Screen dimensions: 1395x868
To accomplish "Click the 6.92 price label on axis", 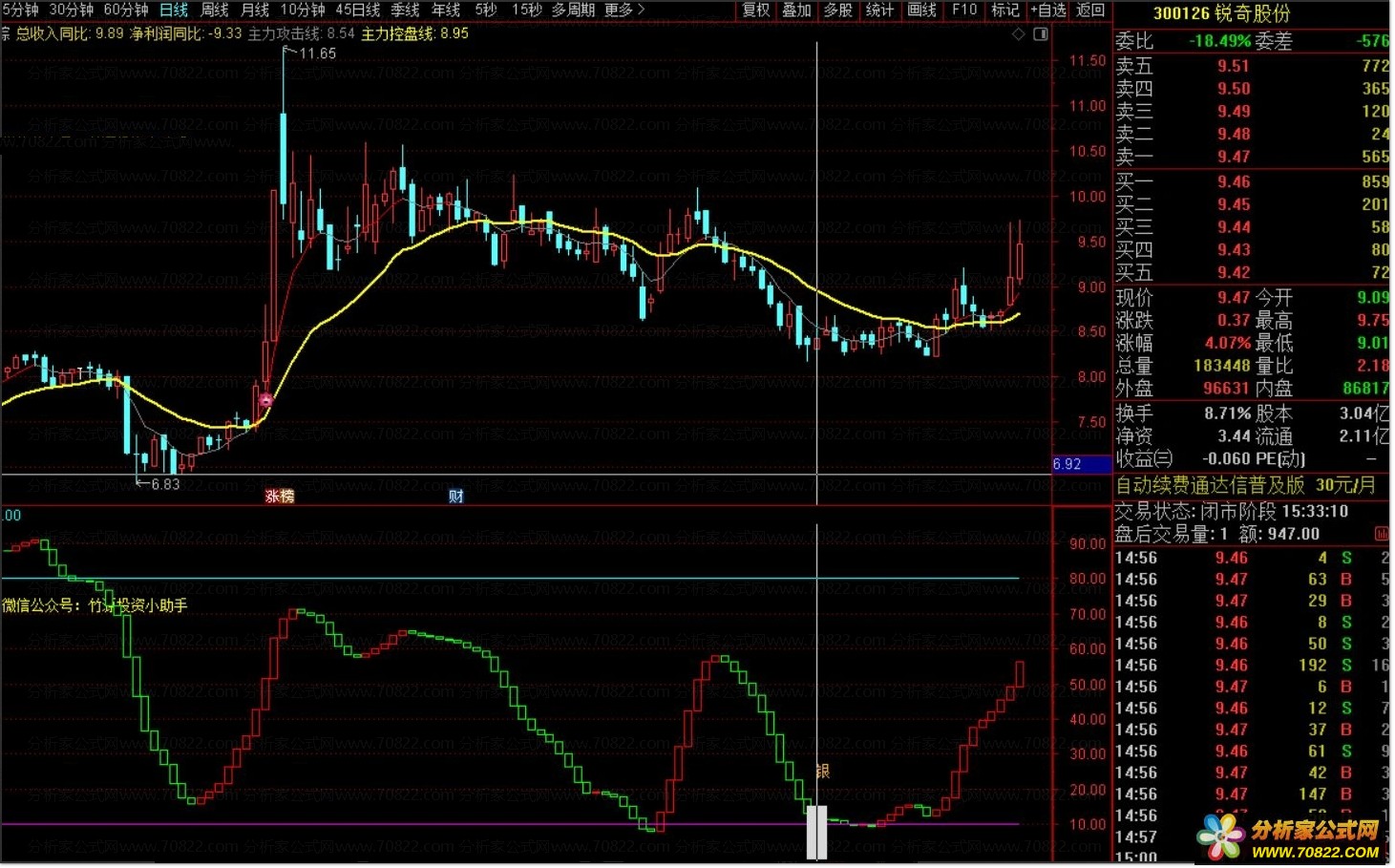I will (1067, 465).
